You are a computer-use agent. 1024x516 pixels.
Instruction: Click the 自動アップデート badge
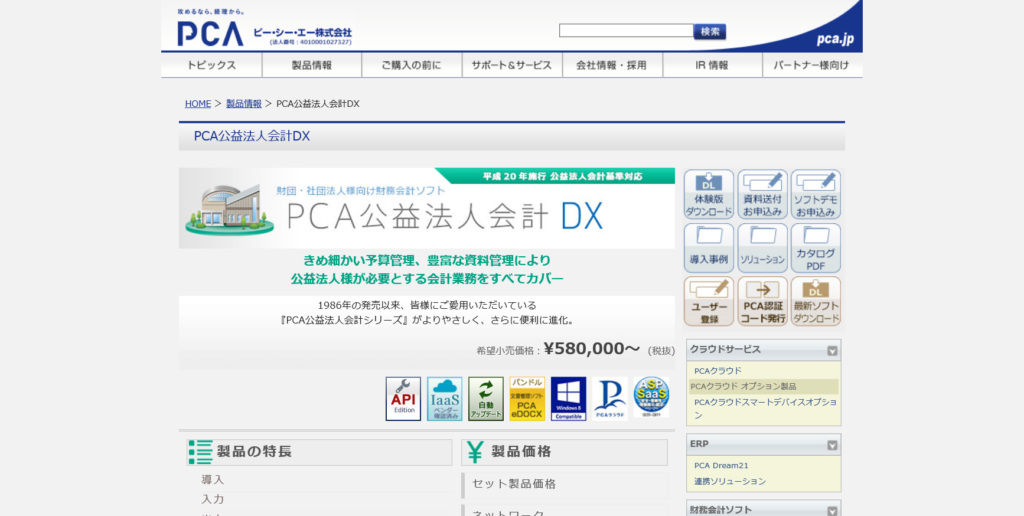[x=486, y=398]
